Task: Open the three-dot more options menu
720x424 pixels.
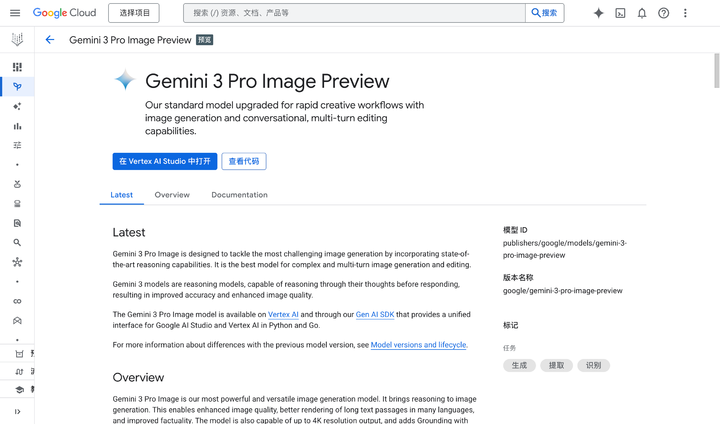Action: (x=685, y=13)
